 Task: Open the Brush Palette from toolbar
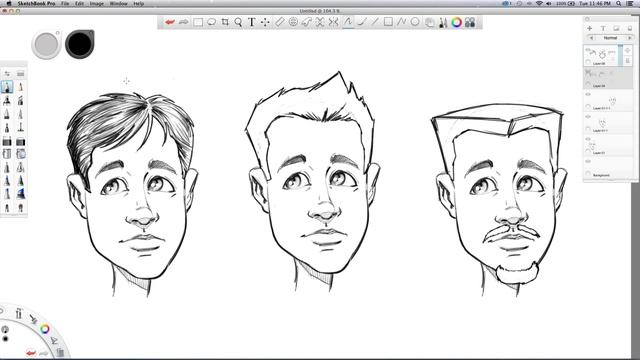pyautogui.click(x=443, y=22)
